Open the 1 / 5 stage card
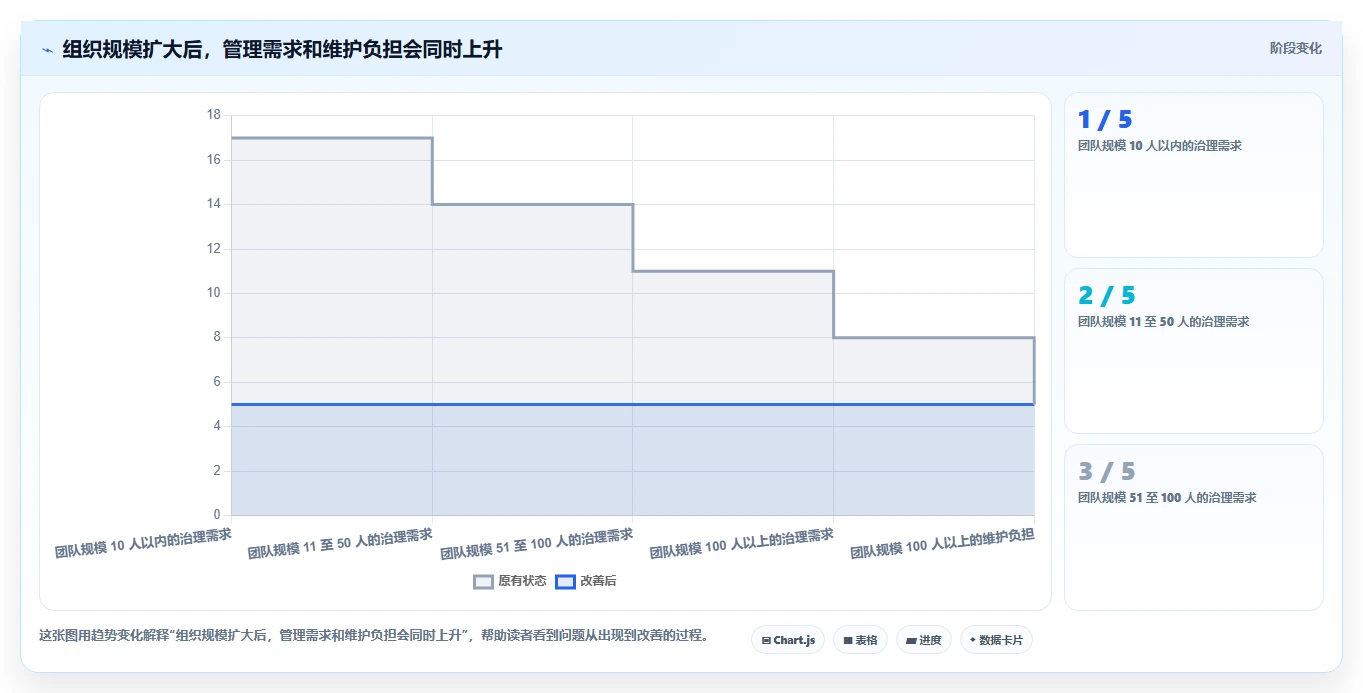The image size is (1363, 693). (1194, 175)
